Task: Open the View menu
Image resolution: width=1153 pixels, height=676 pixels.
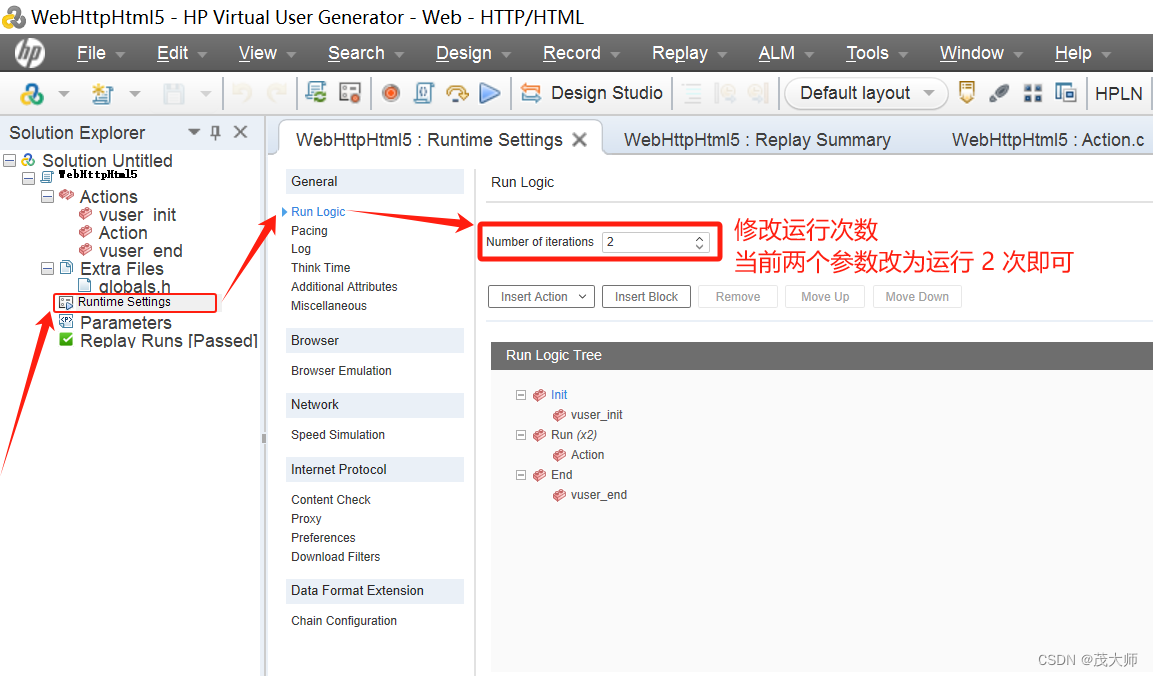Action: point(267,53)
